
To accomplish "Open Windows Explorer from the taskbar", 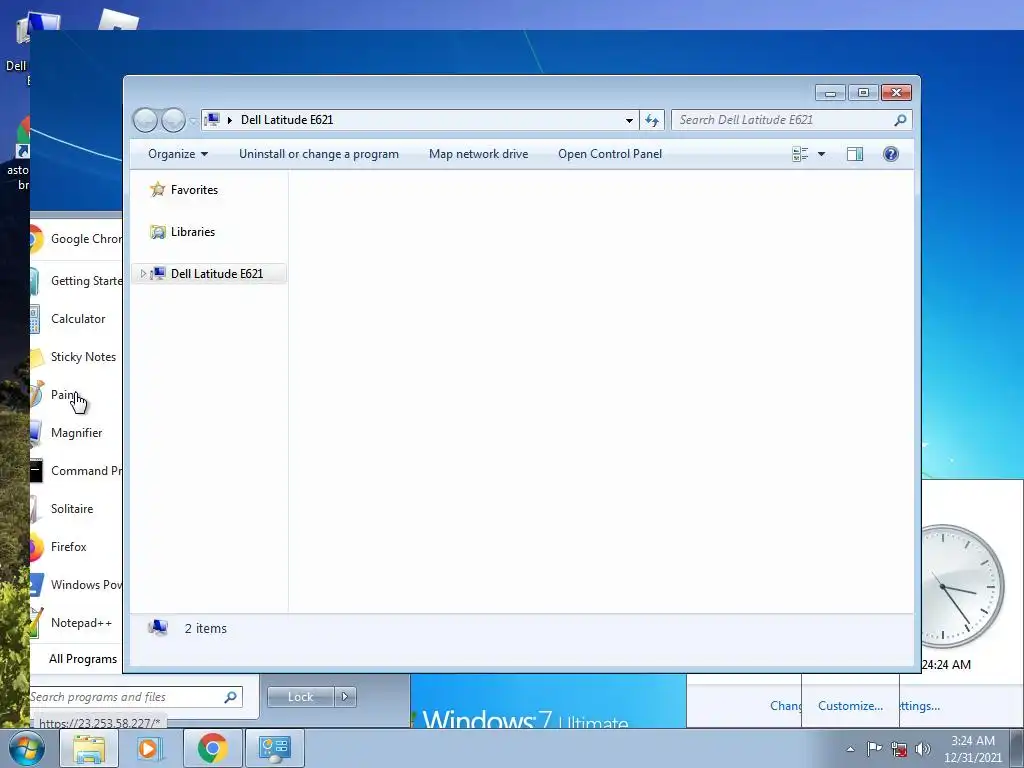I will coord(89,748).
